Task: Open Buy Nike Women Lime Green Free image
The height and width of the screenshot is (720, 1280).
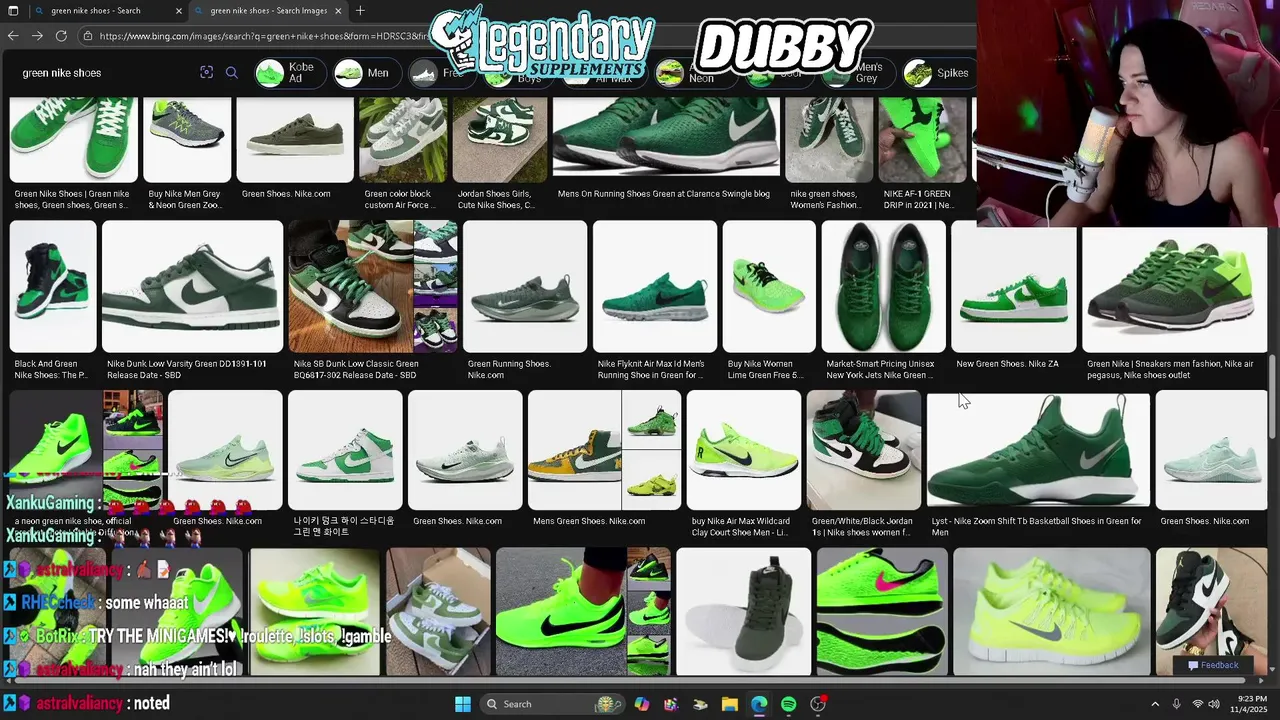Action: coord(769,286)
